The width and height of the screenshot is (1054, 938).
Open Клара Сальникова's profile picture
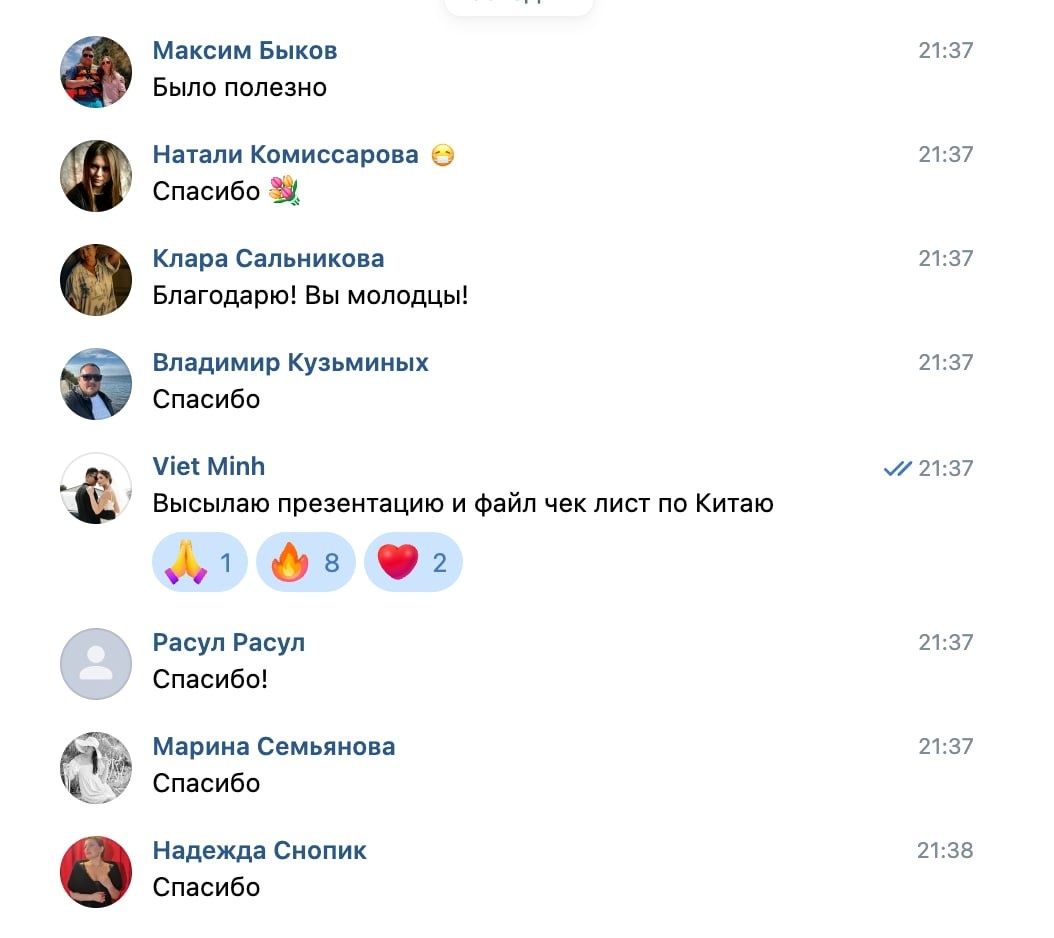pyautogui.click(x=96, y=280)
